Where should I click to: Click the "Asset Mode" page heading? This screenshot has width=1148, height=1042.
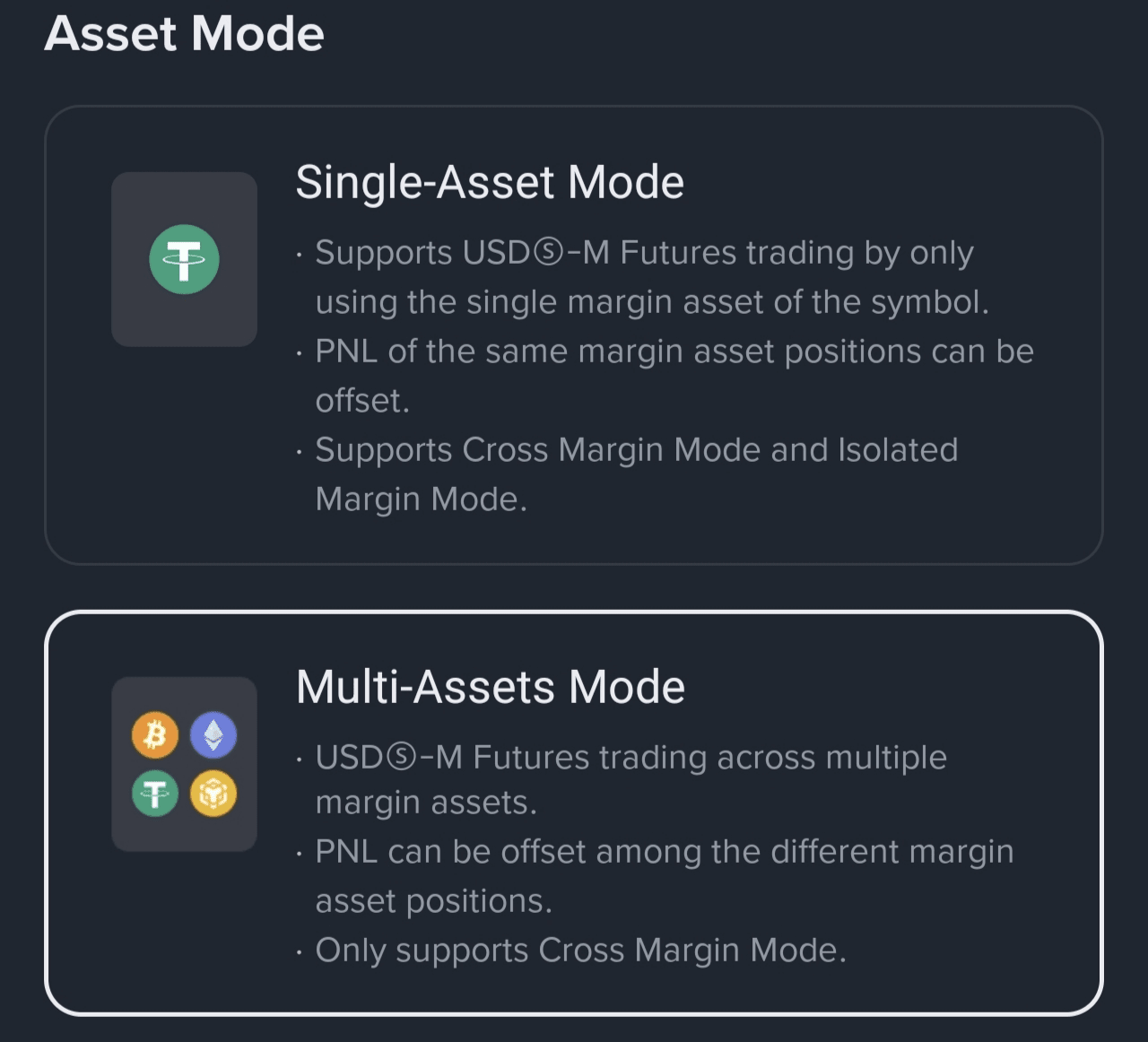[184, 34]
